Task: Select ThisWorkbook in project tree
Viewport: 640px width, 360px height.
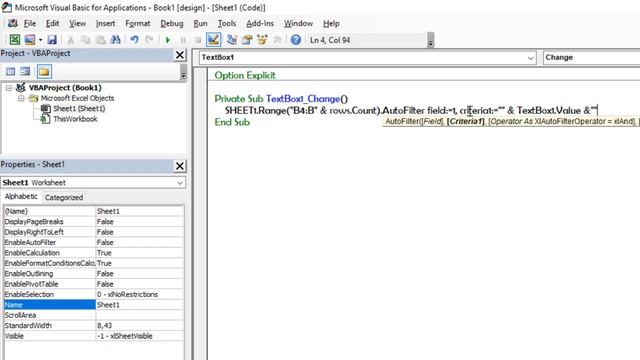Action: coord(76,119)
